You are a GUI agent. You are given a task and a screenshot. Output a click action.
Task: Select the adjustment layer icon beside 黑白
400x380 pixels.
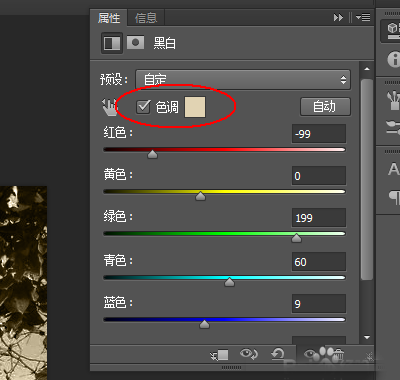(x=112, y=43)
